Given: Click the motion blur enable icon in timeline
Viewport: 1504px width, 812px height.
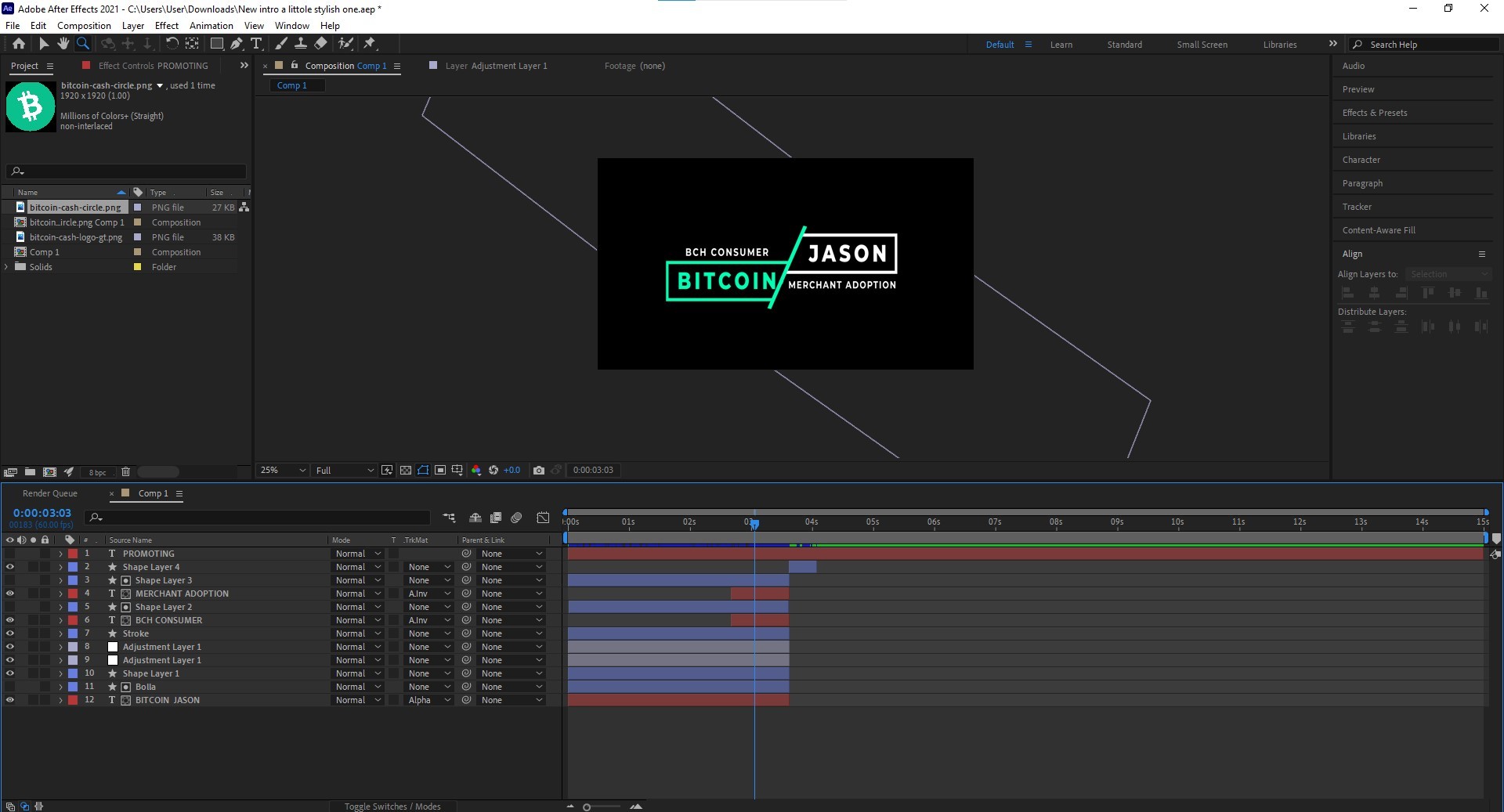Looking at the screenshot, I should pyautogui.click(x=516, y=518).
